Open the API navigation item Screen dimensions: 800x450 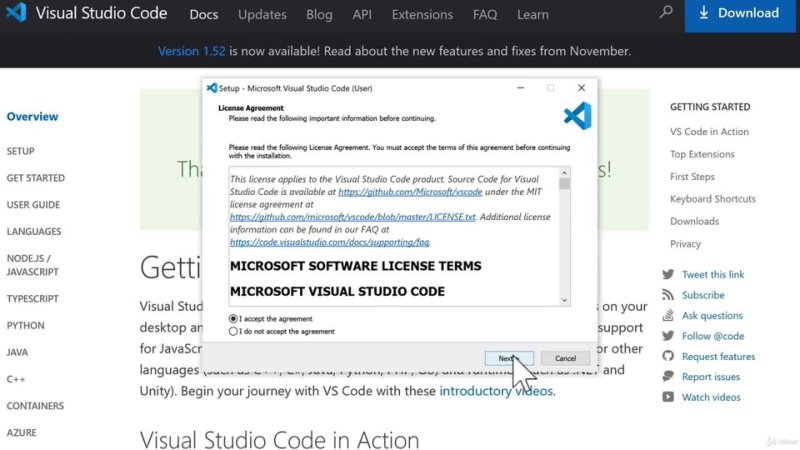click(362, 14)
